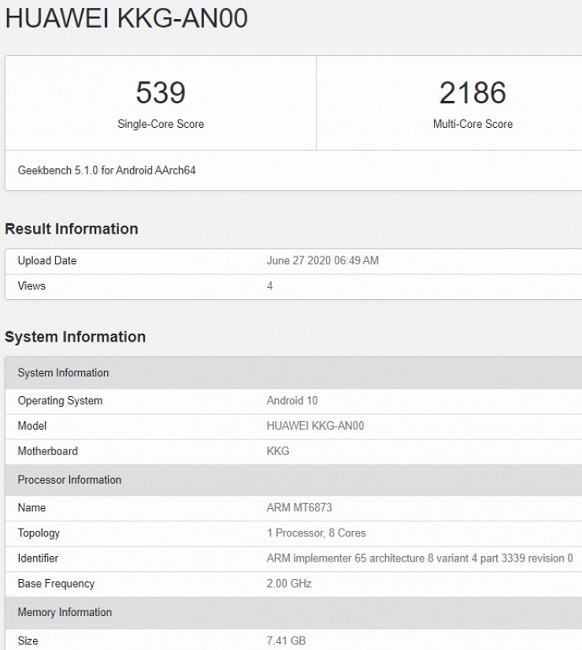Viewport: 582px width, 650px height.
Task: Select the processor name ARM MT6873
Action: [299, 507]
